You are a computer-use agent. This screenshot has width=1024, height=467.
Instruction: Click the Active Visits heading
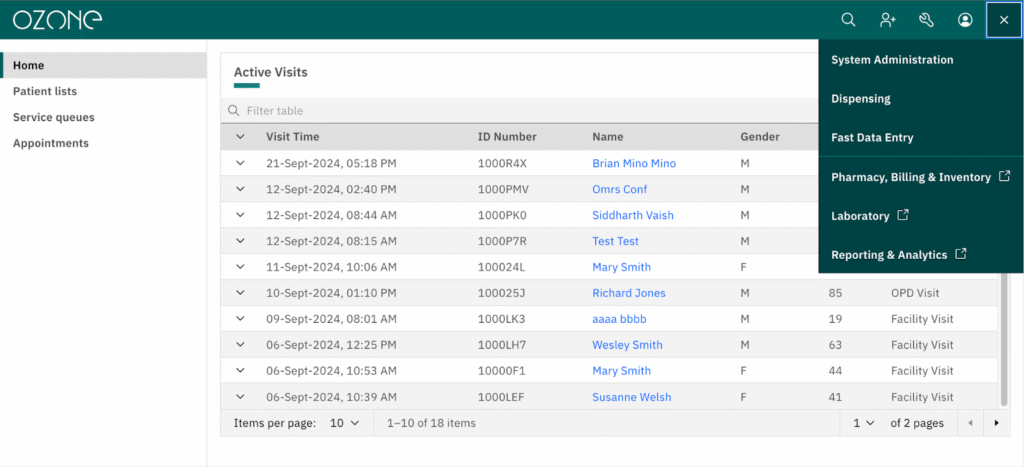coord(270,72)
